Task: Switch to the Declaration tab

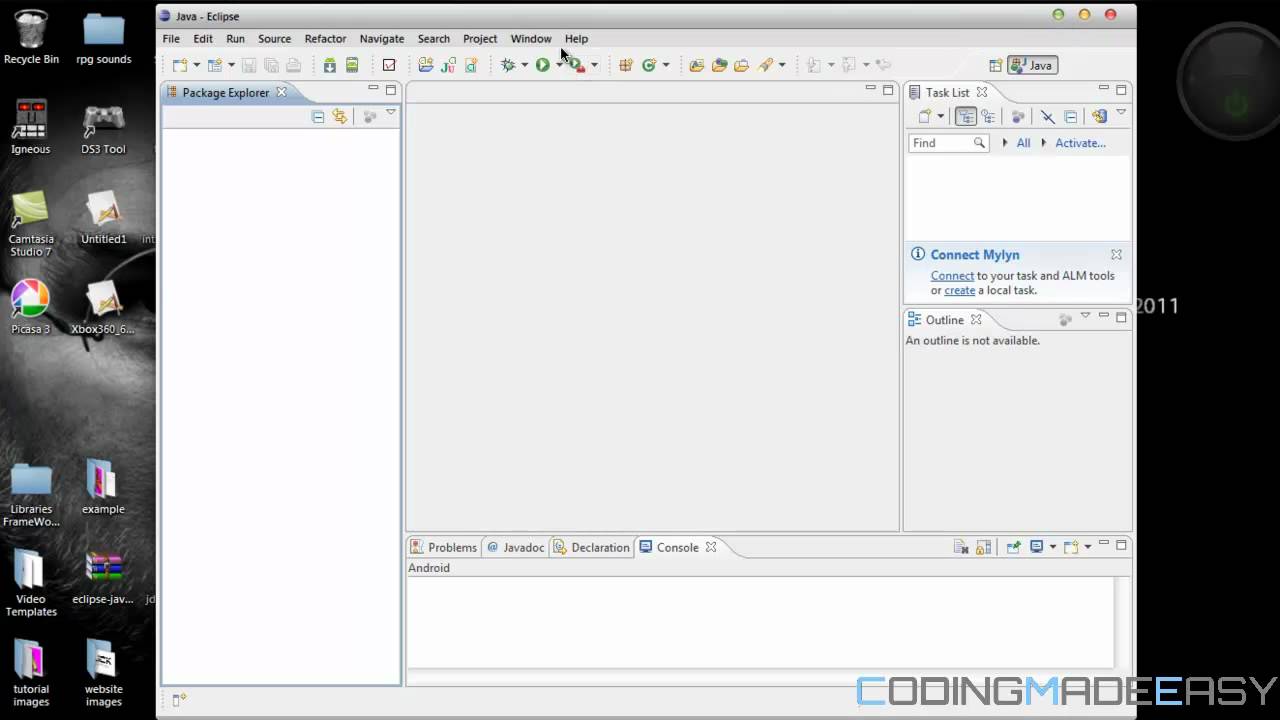Action: pos(591,548)
